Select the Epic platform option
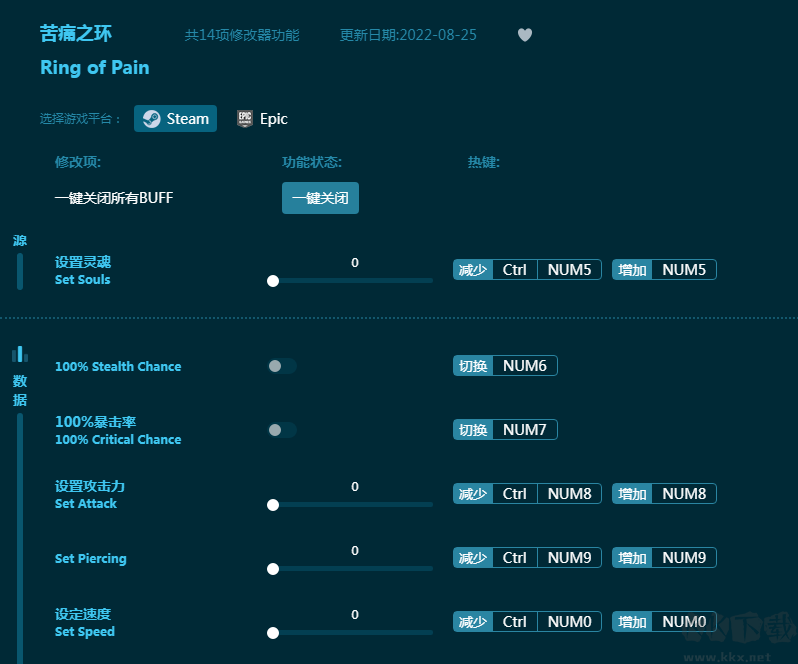The height and width of the screenshot is (664, 798). pos(262,118)
